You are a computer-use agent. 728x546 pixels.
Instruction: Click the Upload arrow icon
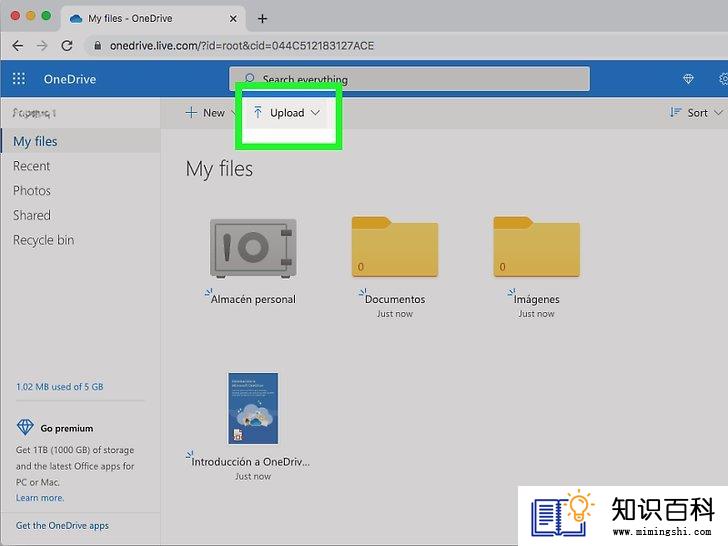click(258, 112)
